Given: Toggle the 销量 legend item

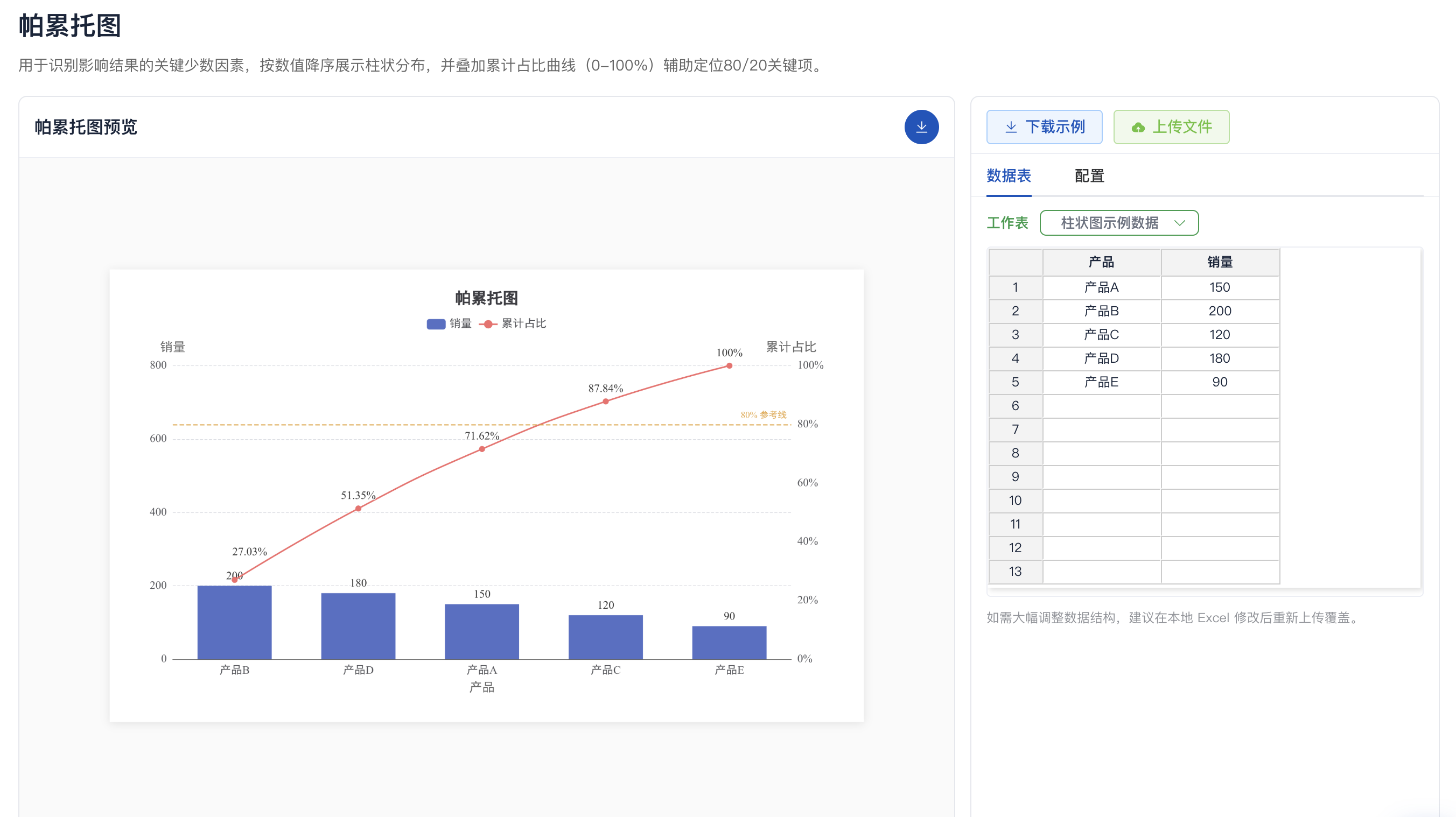Looking at the screenshot, I should tap(450, 323).
